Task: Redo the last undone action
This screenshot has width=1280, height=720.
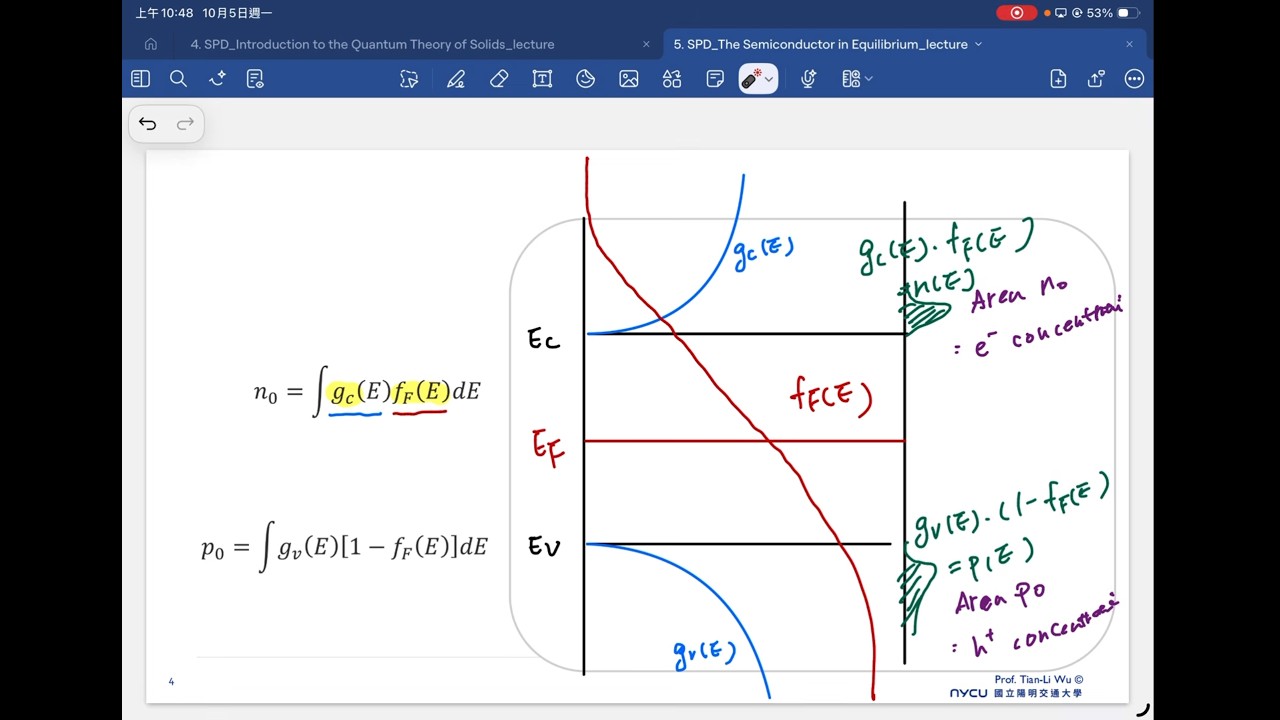Action: 185,124
